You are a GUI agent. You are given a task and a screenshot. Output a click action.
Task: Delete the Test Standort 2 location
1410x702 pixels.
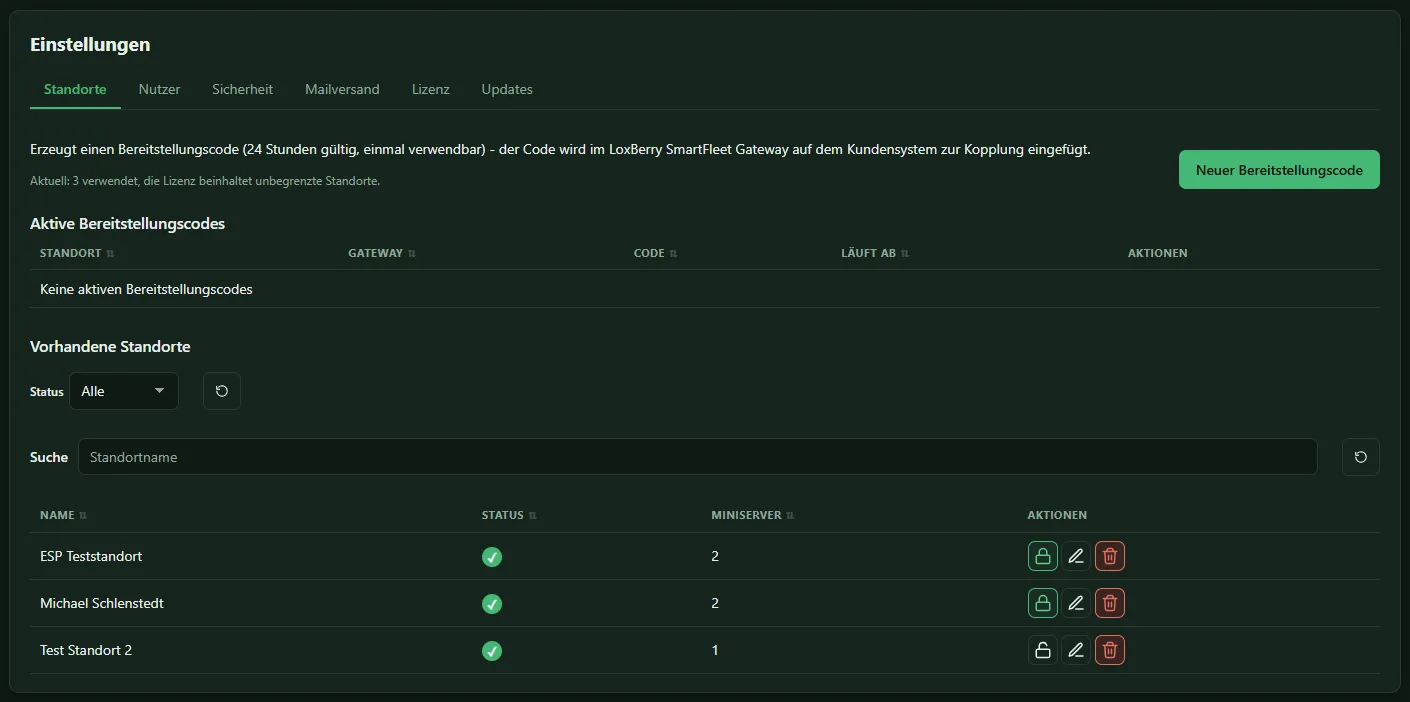click(1110, 650)
